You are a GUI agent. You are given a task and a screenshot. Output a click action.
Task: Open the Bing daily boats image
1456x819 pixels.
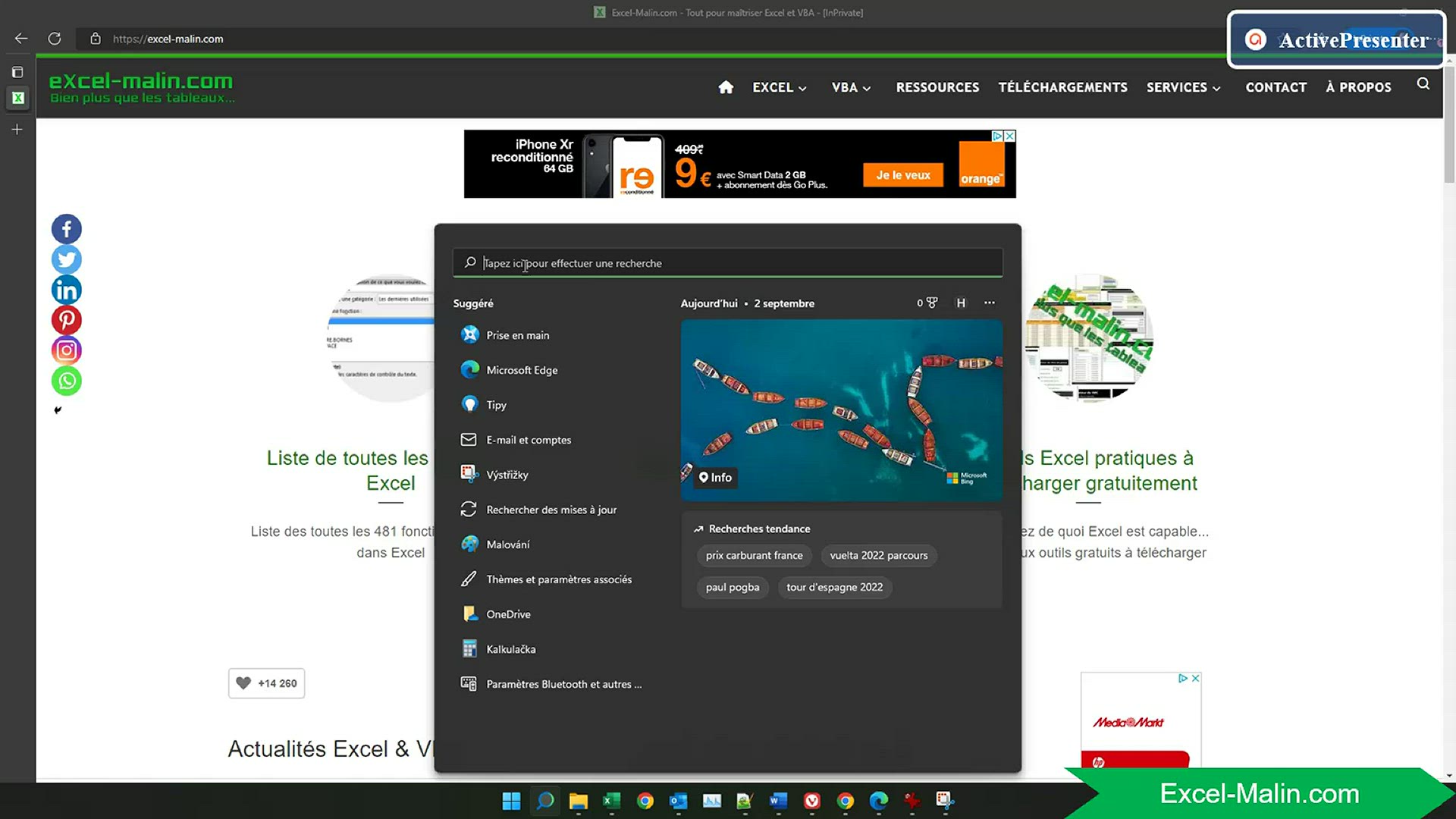click(x=842, y=410)
